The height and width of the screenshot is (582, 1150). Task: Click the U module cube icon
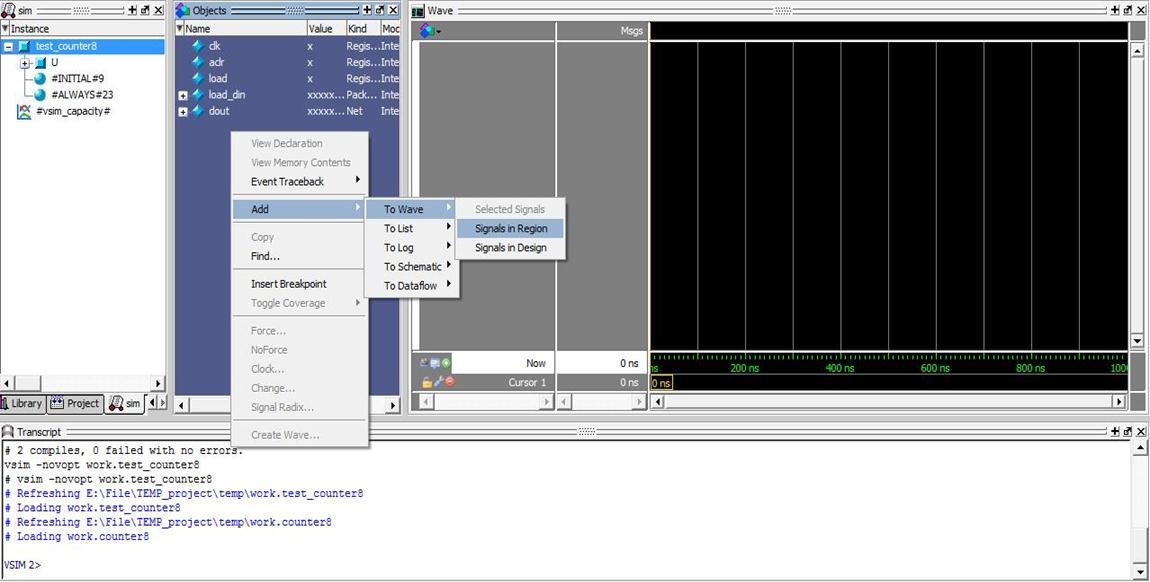(40, 63)
